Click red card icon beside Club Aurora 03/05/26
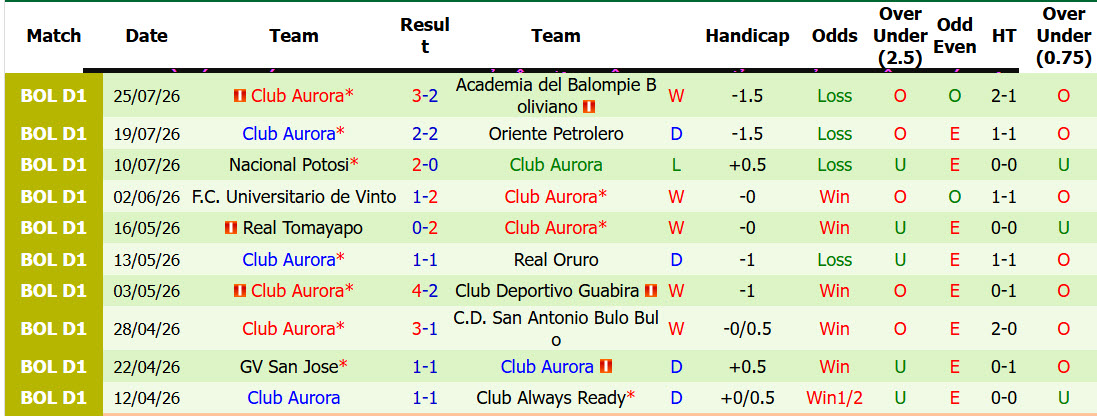 [x=240, y=291]
